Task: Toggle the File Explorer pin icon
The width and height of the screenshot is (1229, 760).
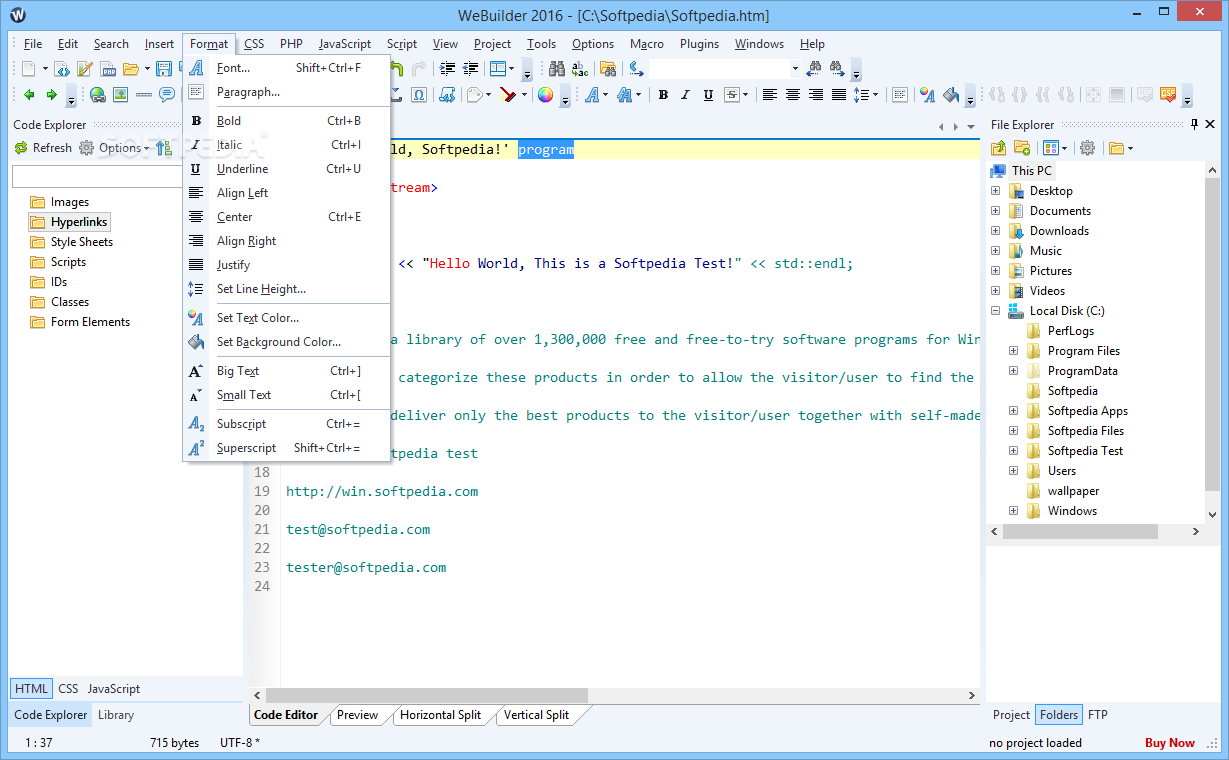Action: click(1194, 124)
